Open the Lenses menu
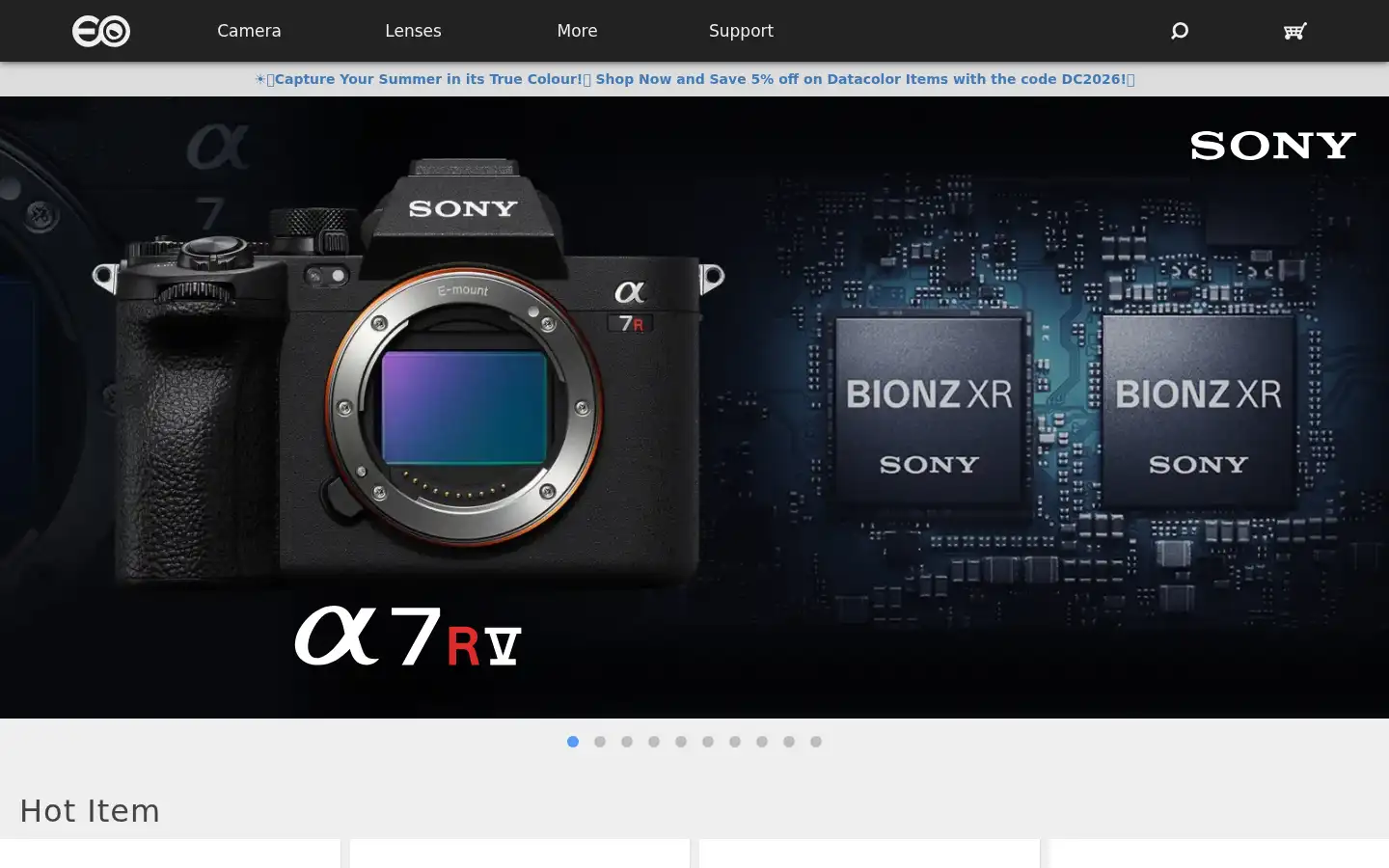The image size is (1389, 868). [x=413, y=31]
